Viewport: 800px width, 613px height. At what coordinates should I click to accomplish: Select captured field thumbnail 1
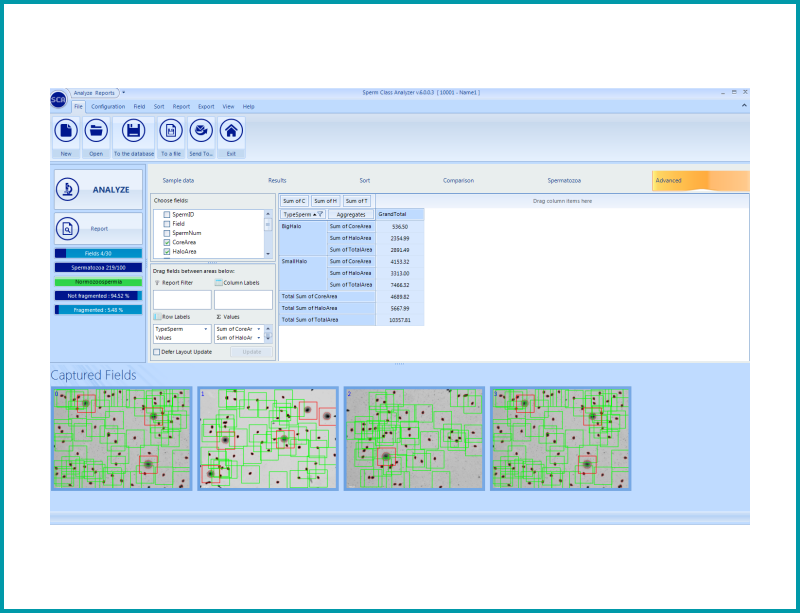pyautogui.click(x=268, y=439)
